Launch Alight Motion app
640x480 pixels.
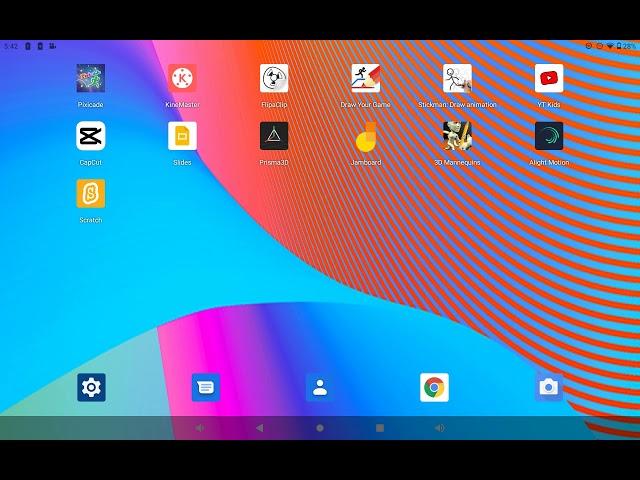(549, 136)
